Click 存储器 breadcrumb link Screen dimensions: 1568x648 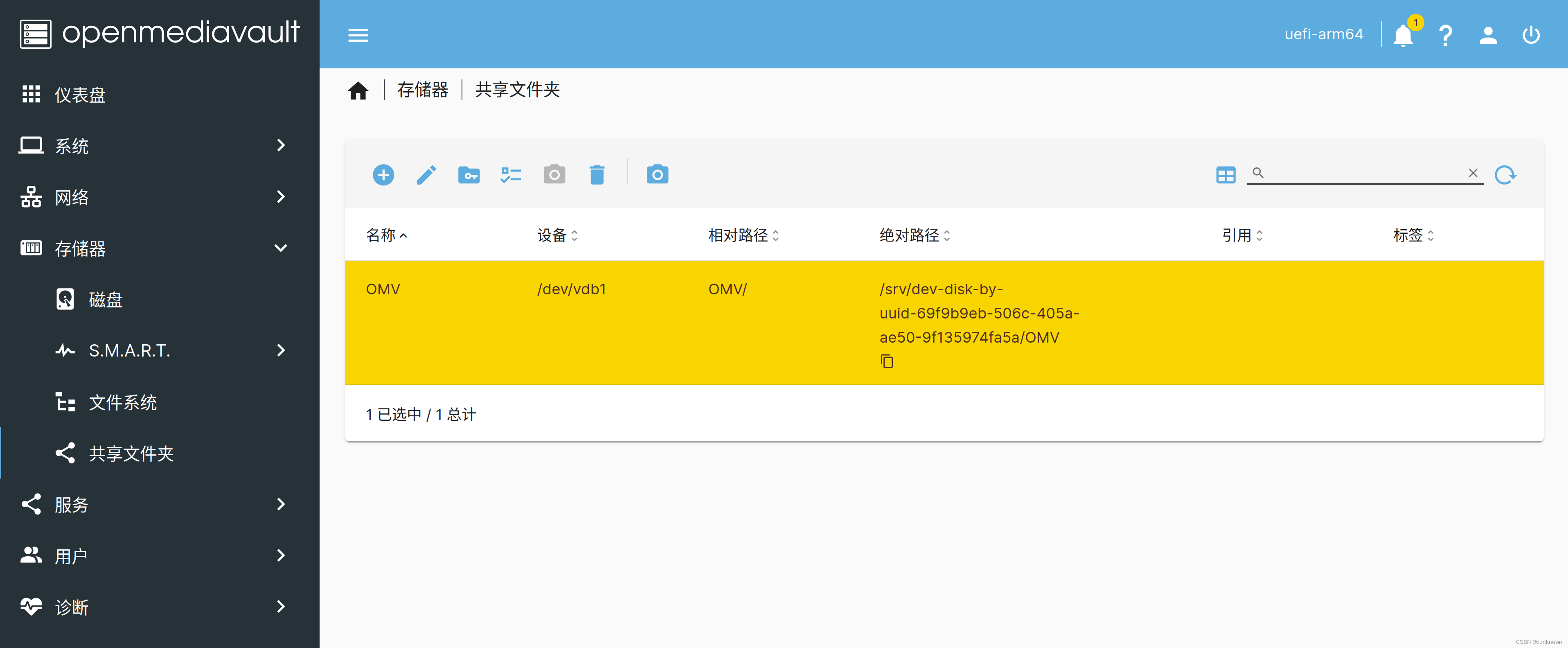pos(422,90)
